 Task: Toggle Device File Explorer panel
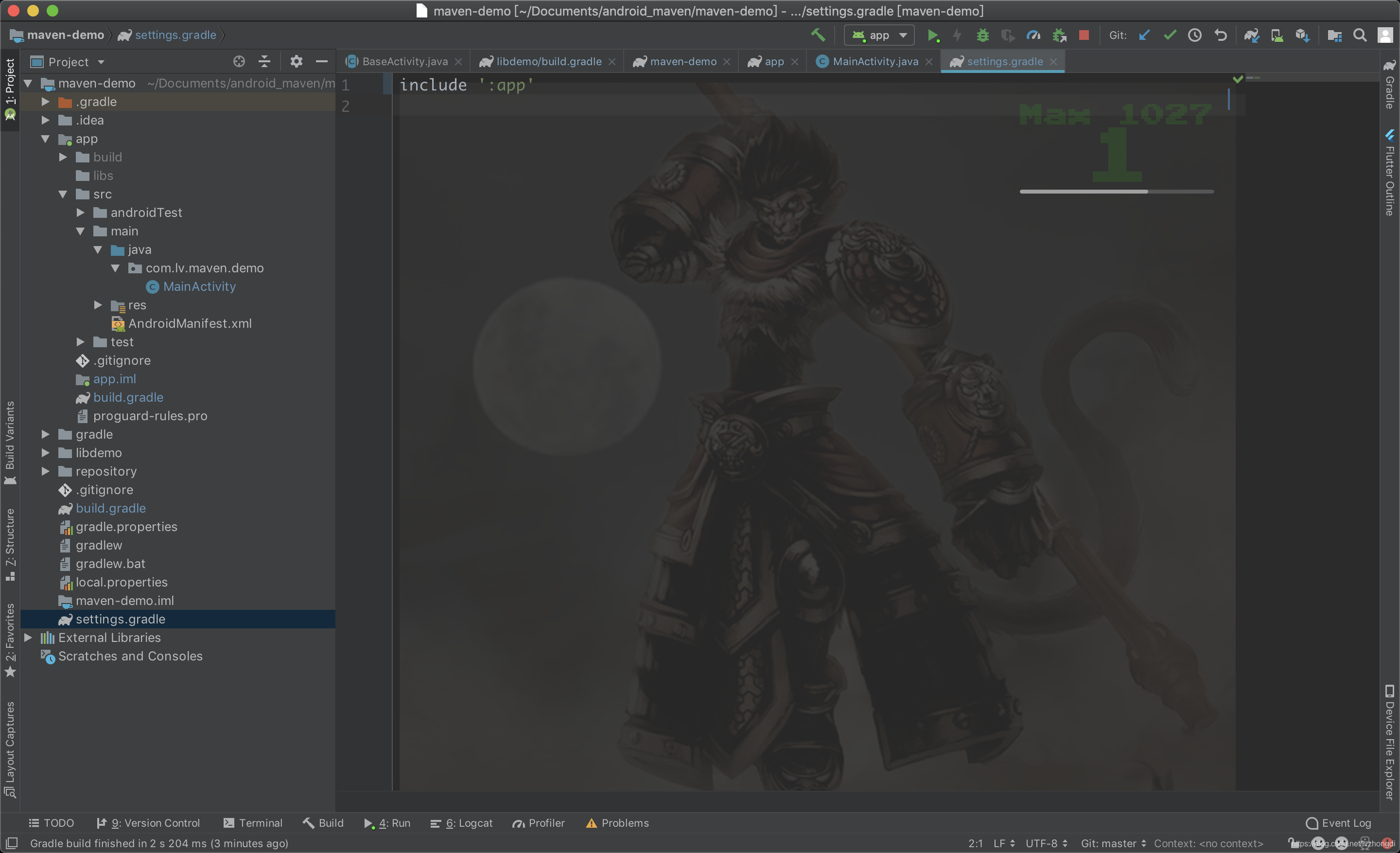[1389, 742]
